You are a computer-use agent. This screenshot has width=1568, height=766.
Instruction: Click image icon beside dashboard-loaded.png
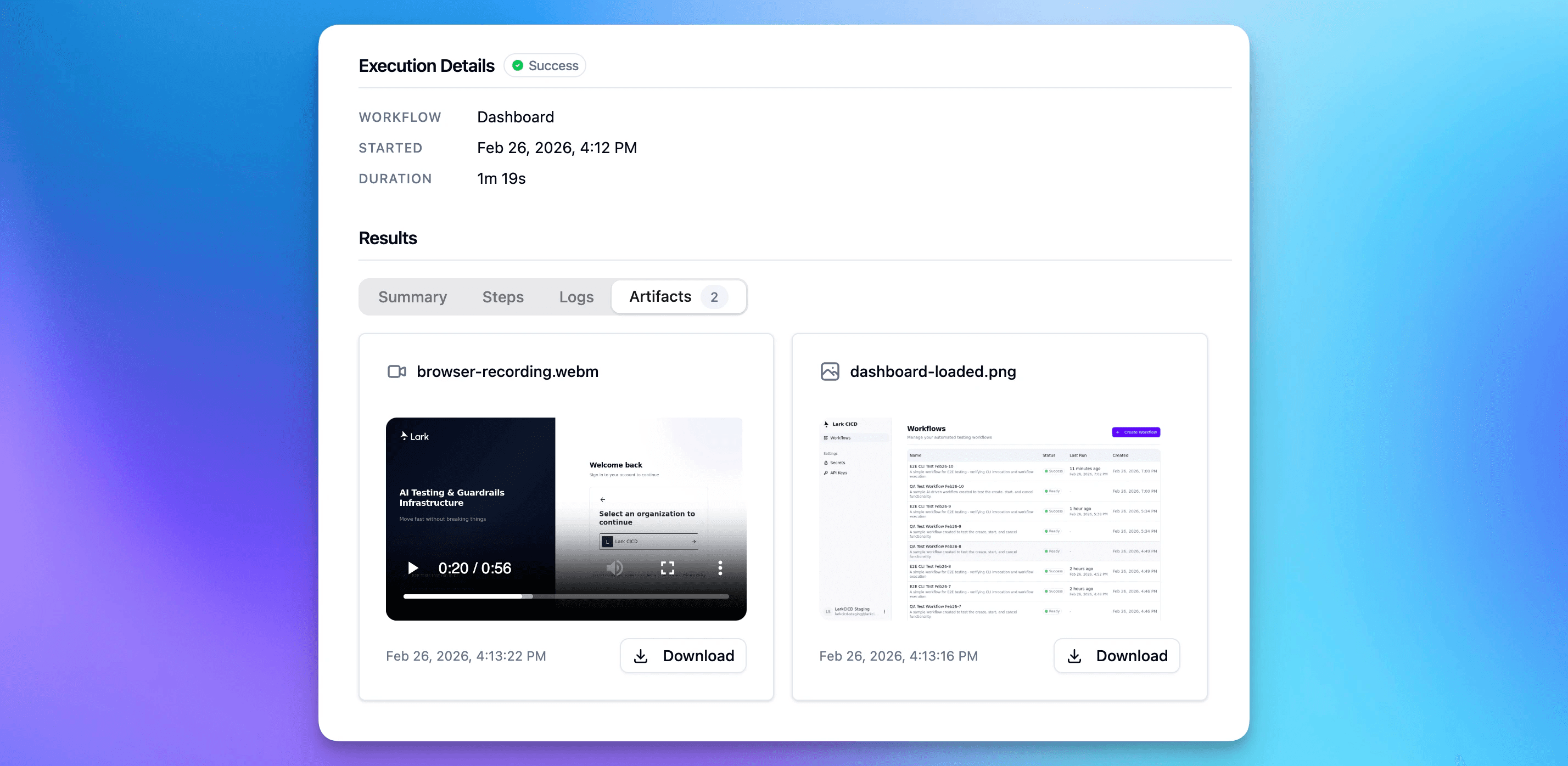click(x=830, y=371)
